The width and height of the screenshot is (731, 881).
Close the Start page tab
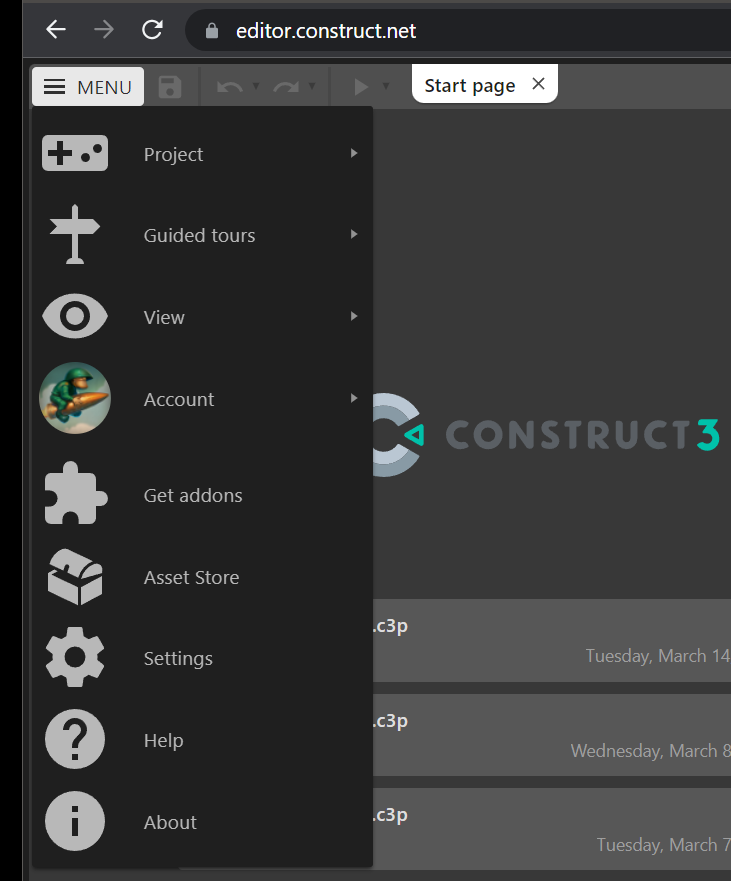[538, 84]
